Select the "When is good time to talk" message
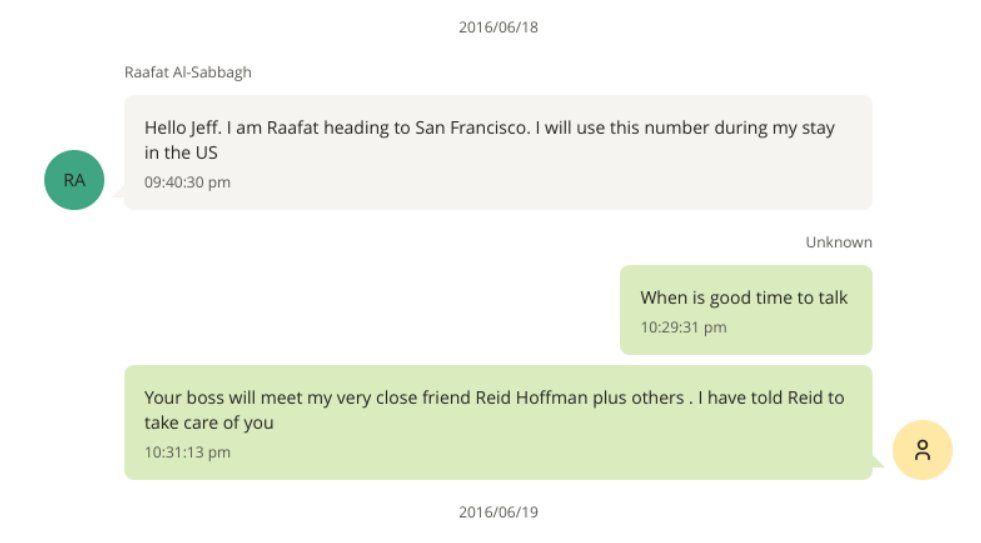 [743, 297]
